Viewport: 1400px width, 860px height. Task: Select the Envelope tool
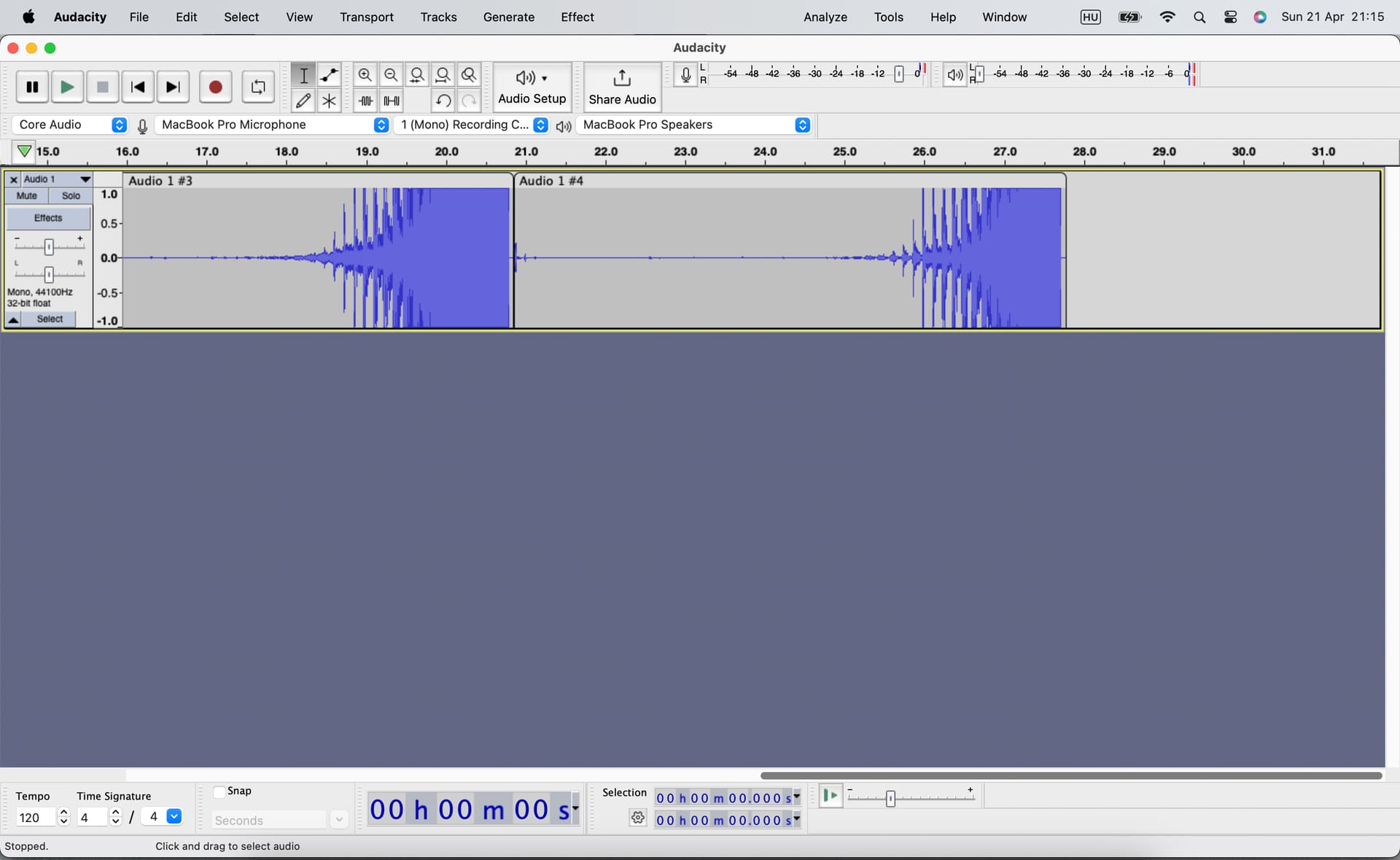click(330, 75)
